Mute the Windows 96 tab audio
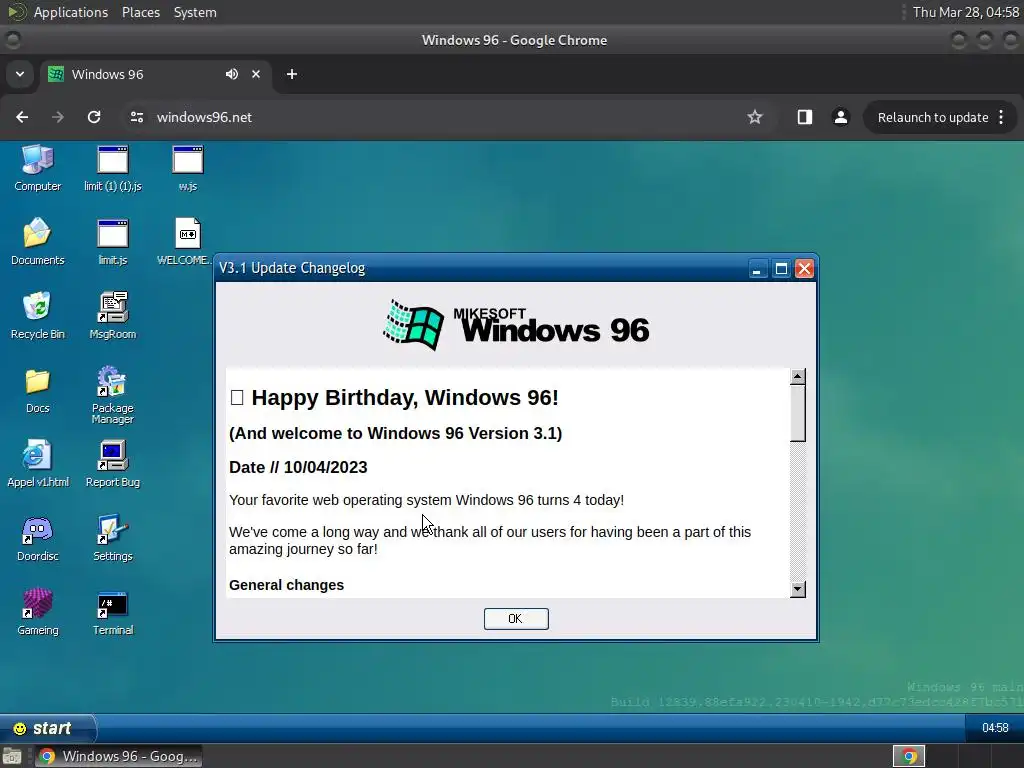This screenshot has height=768, width=1024. (x=232, y=74)
